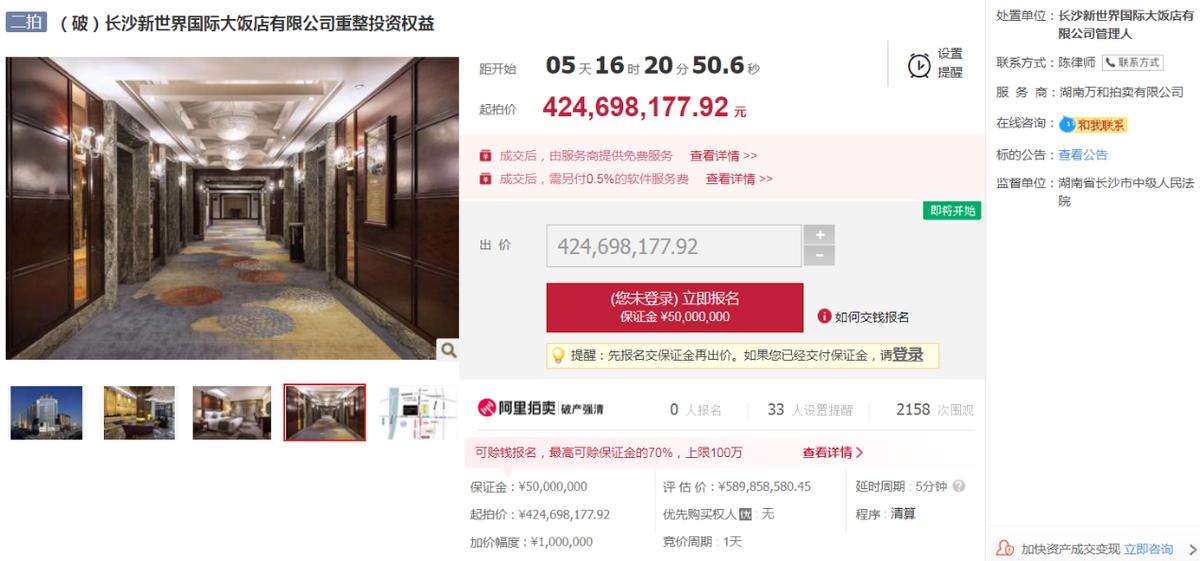Click the phone contact icon button
The width and height of the screenshot is (1200, 561).
(1132, 62)
